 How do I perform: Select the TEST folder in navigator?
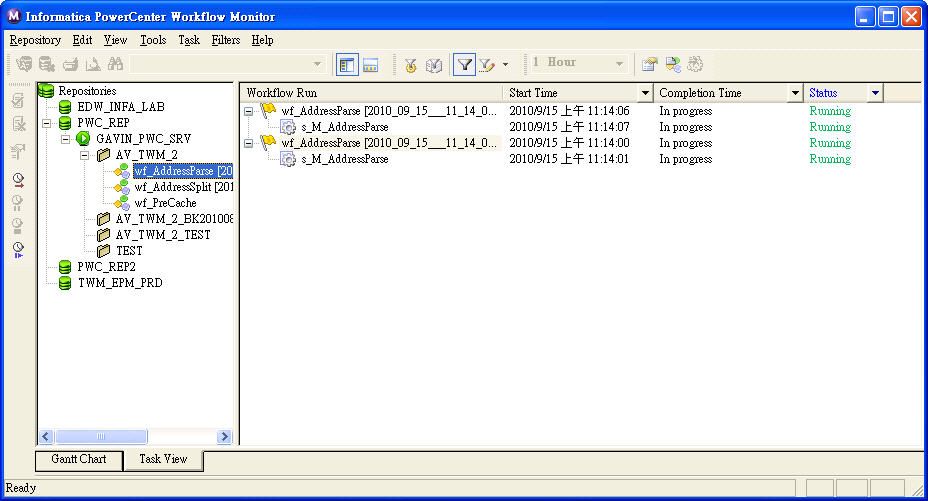click(x=129, y=251)
